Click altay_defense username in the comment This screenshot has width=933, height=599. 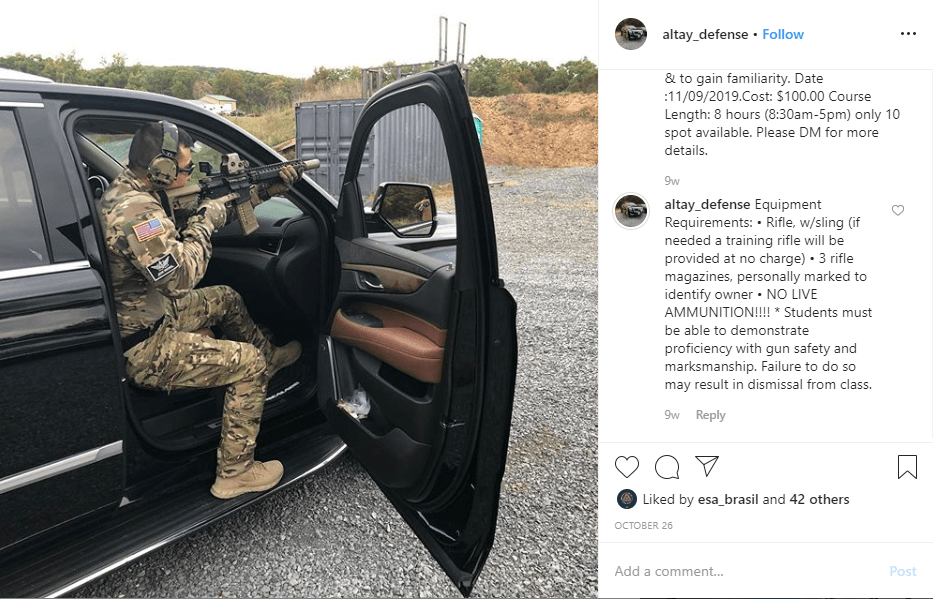click(707, 205)
